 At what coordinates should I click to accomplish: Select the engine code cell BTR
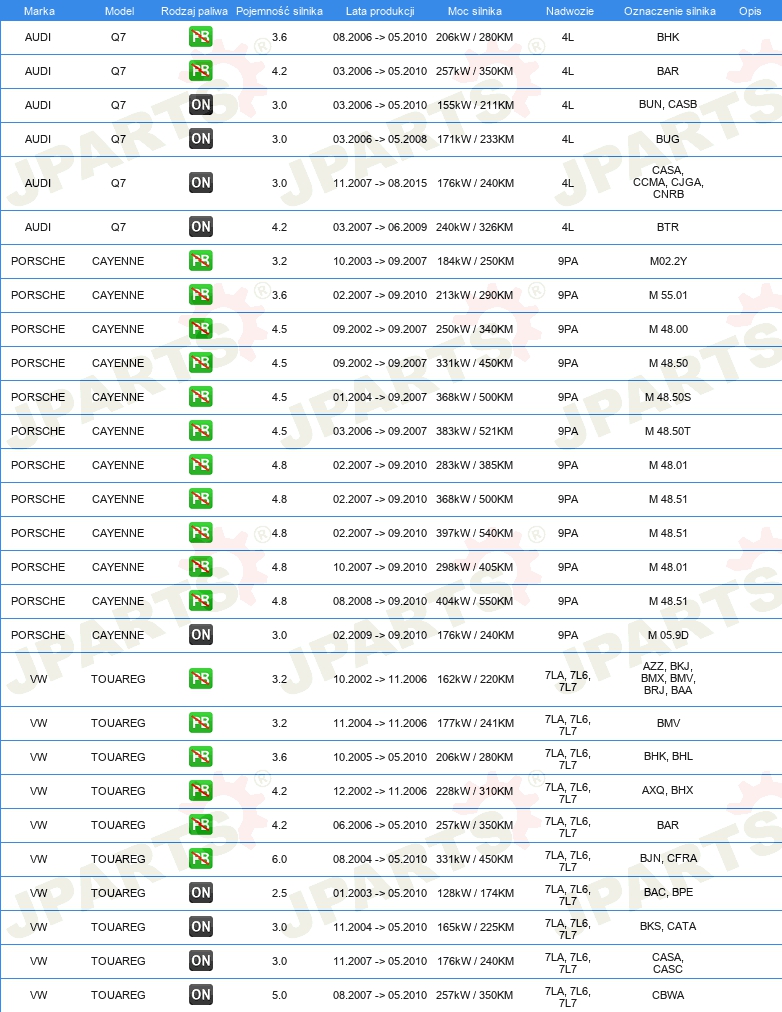coord(668,227)
